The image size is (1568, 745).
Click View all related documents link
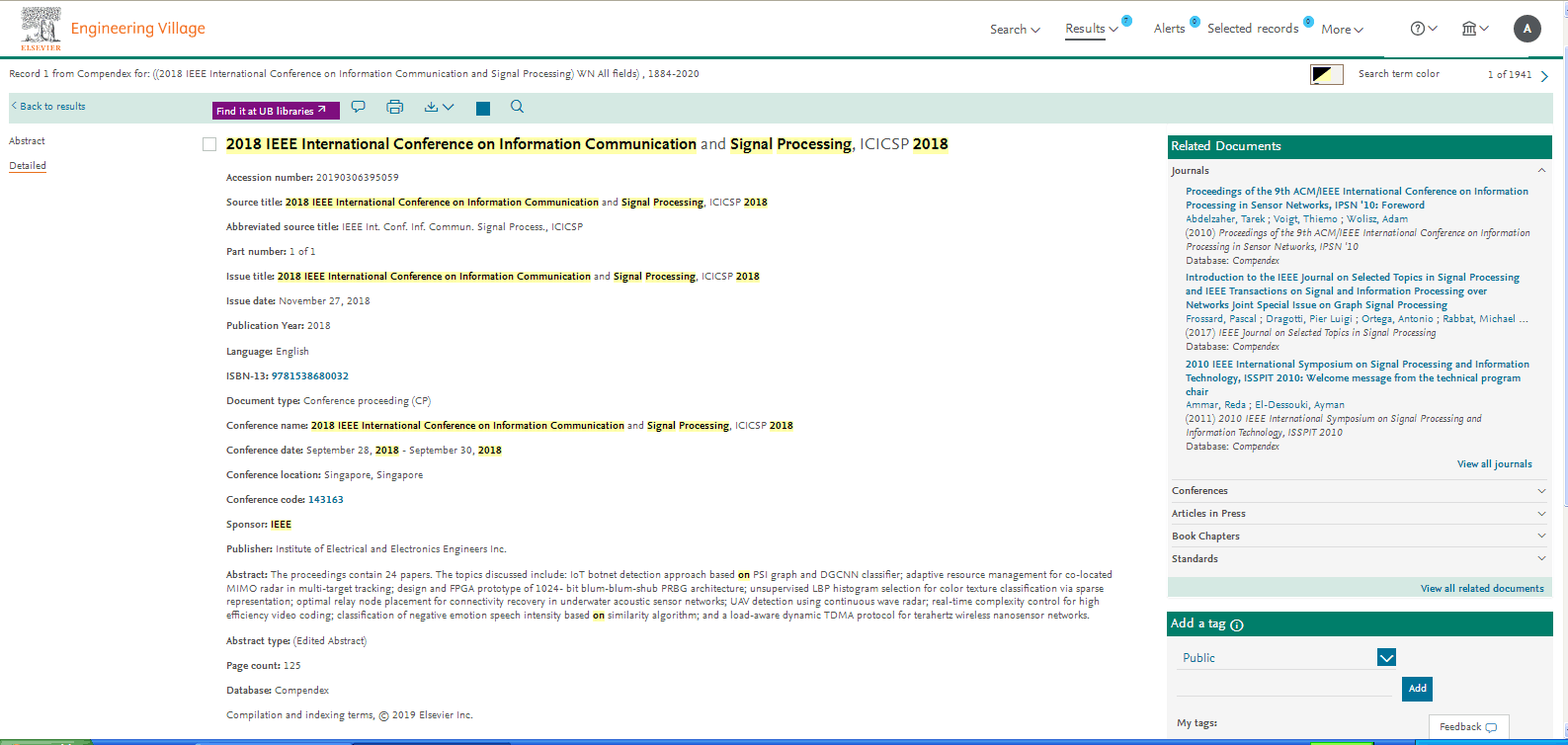click(x=1482, y=589)
